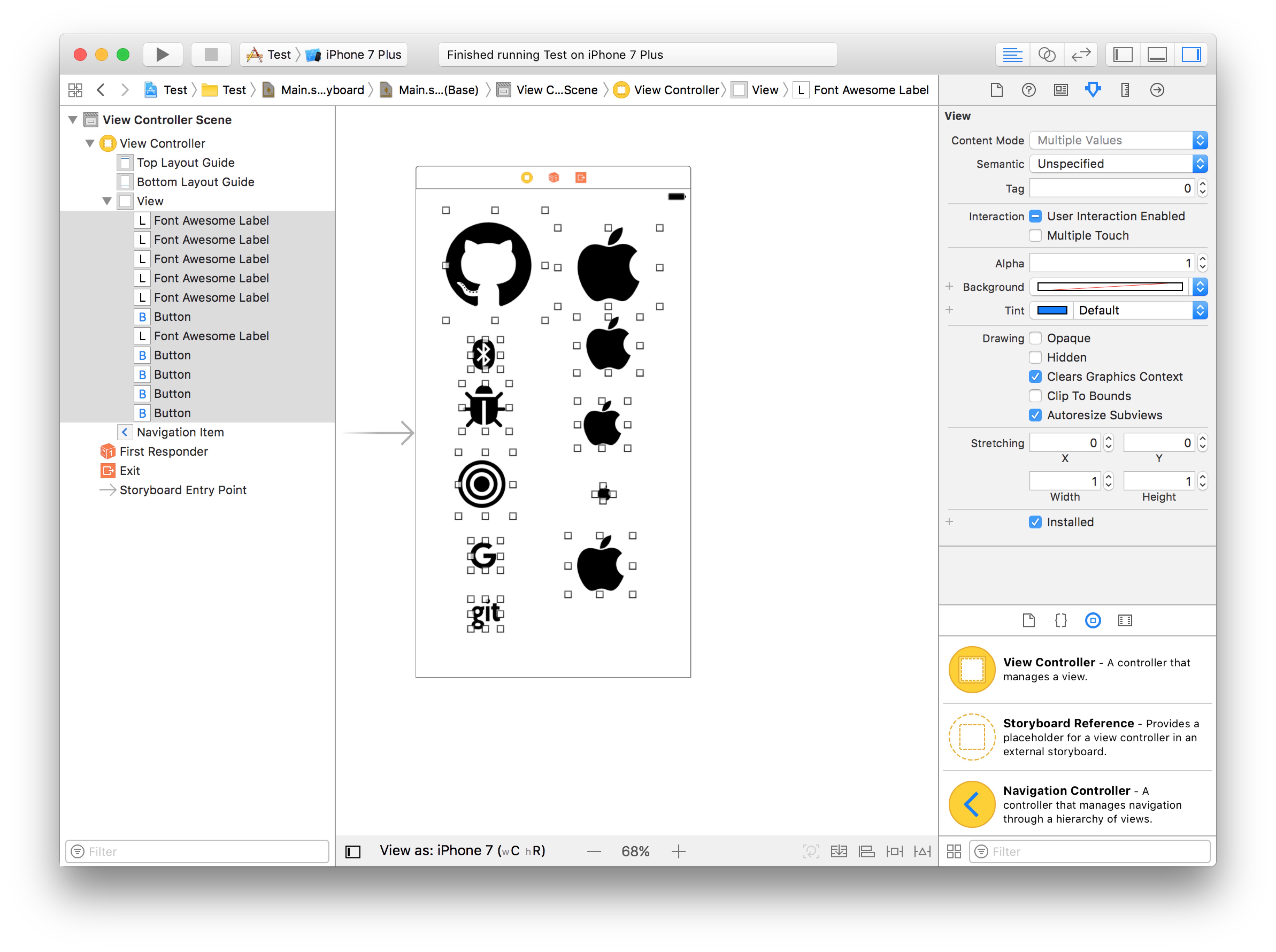Check the Clip To Bounds option
Viewport: 1276px width, 952px height.
click(1035, 396)
